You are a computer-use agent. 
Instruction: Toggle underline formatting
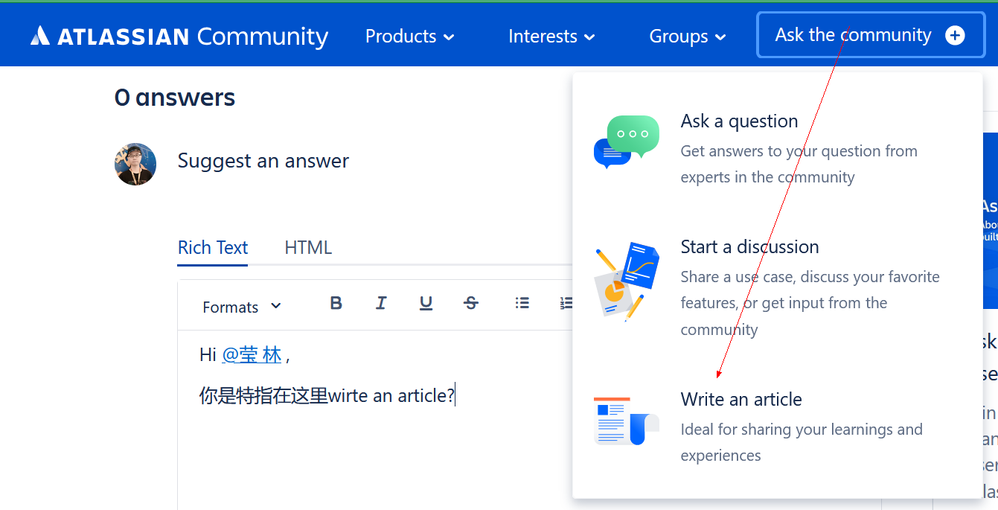point(426,303)
